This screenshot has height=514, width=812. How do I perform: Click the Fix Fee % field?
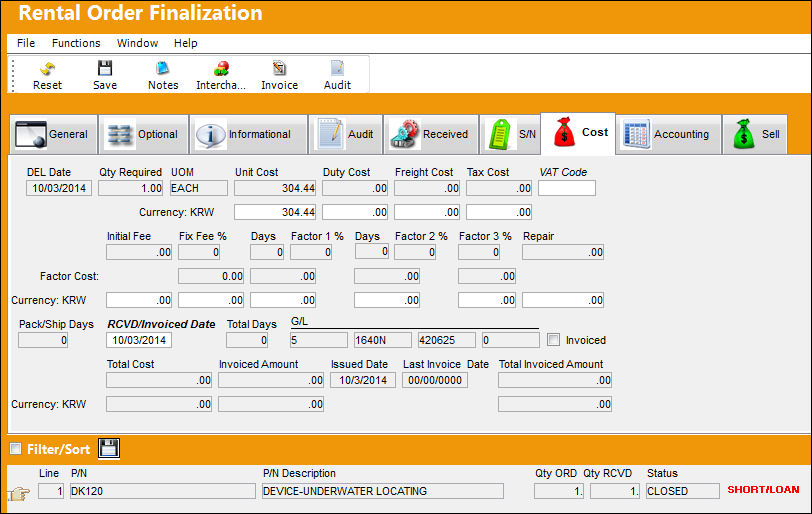[x=199, y=252]
